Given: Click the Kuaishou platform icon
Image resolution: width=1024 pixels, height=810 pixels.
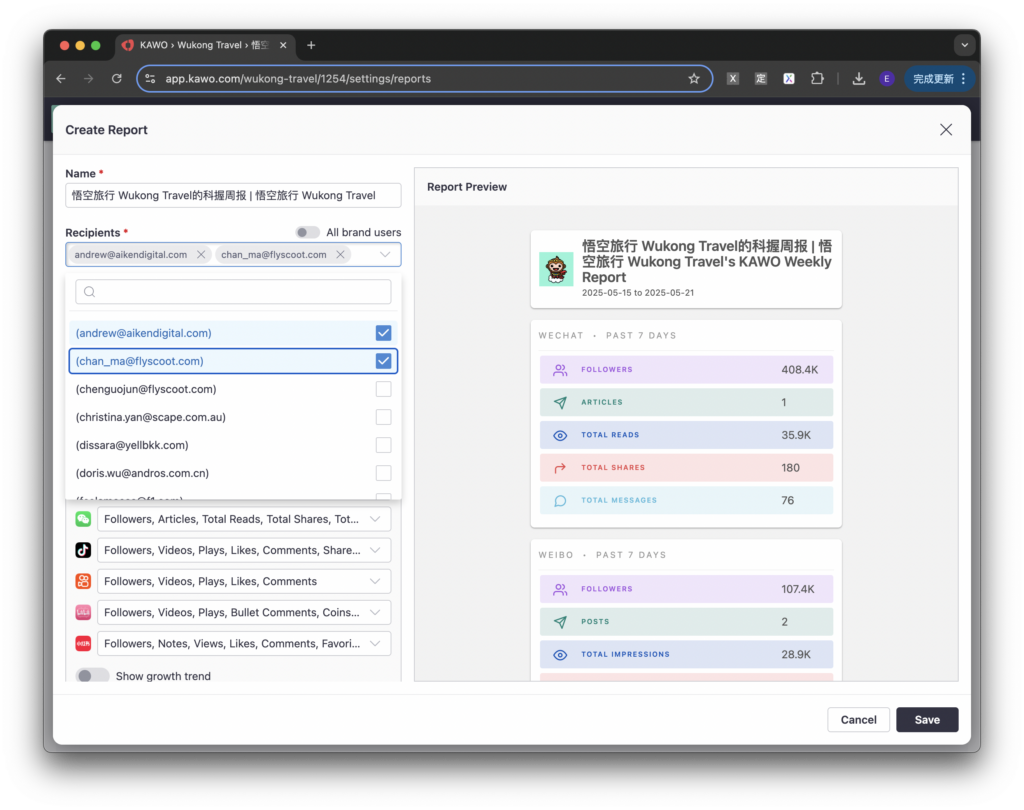Looking at the screenshot, I should 83,581.
